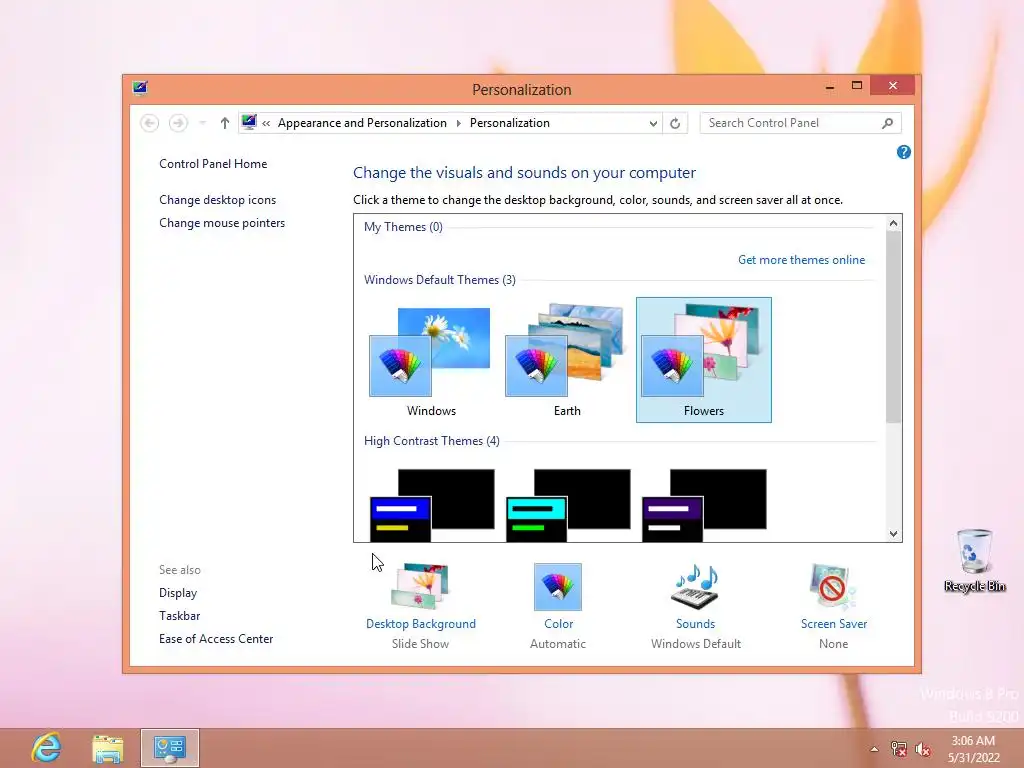Screen dimensions: 1024x768
Task: Select the Earth theme
Action: (x=567, y=360)
